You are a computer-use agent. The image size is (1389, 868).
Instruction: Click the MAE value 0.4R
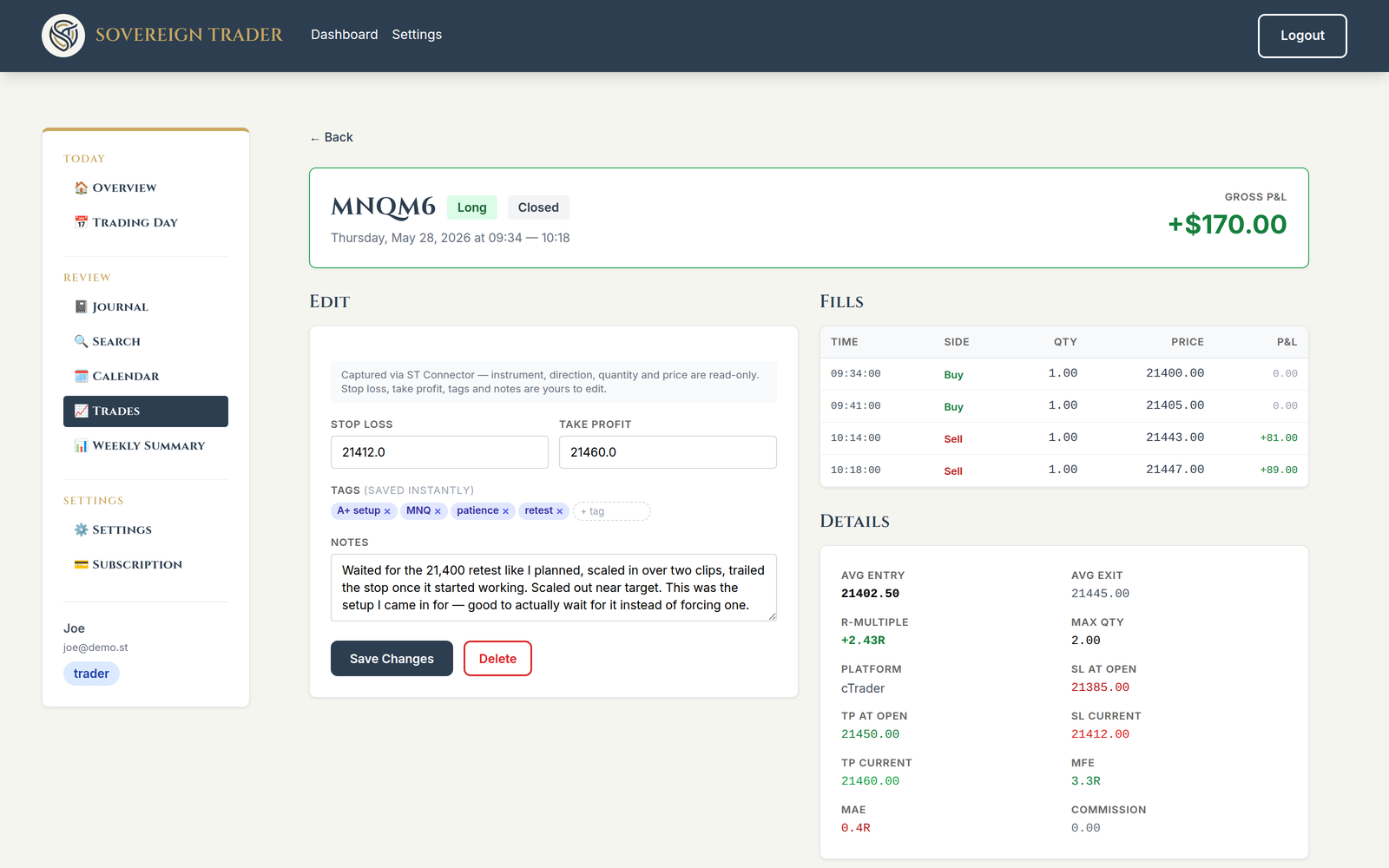[x=855, y=828]
